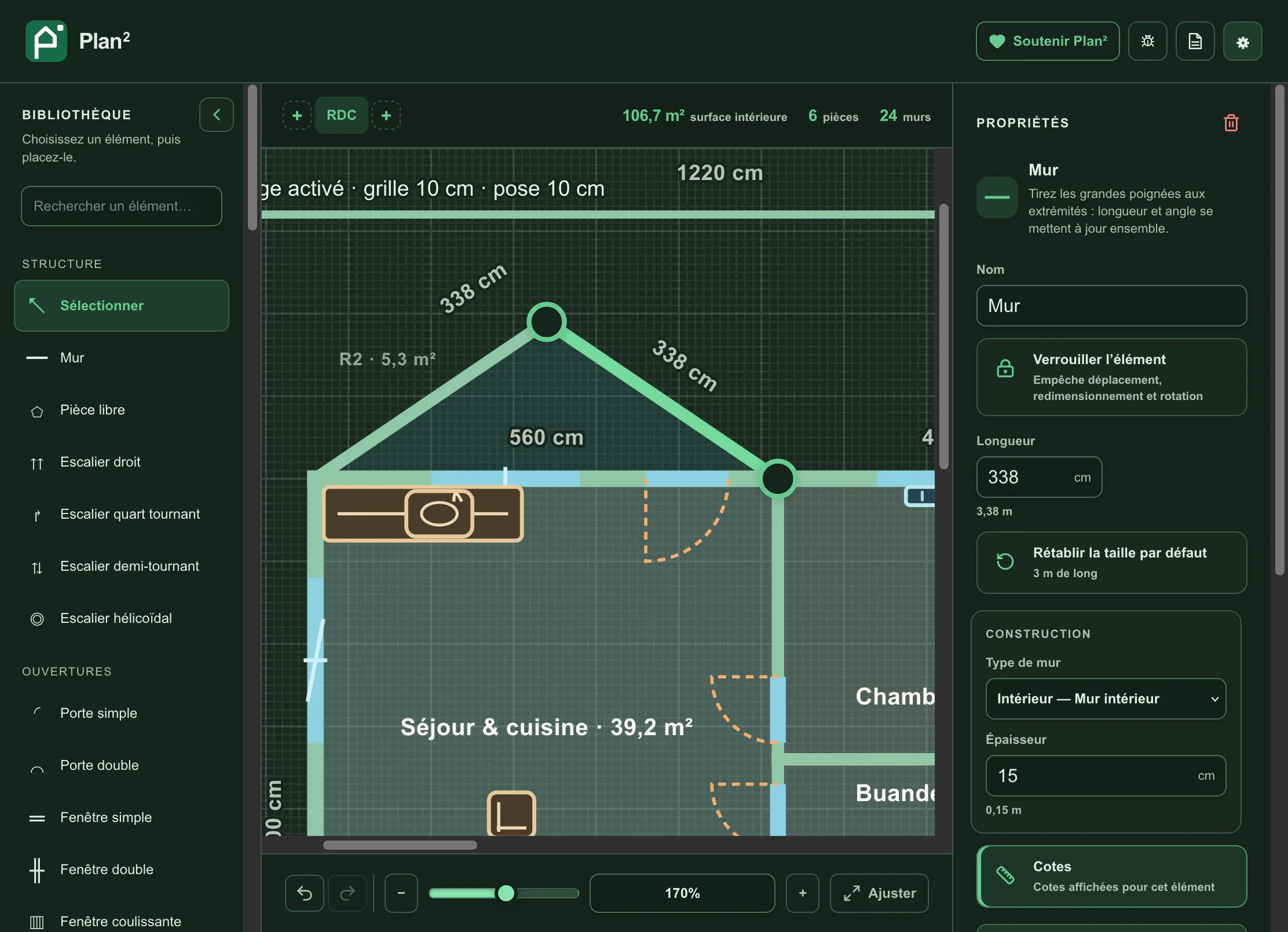
Task: Collapse the Bibliothèque panel with the chevron
Action: 216,115
